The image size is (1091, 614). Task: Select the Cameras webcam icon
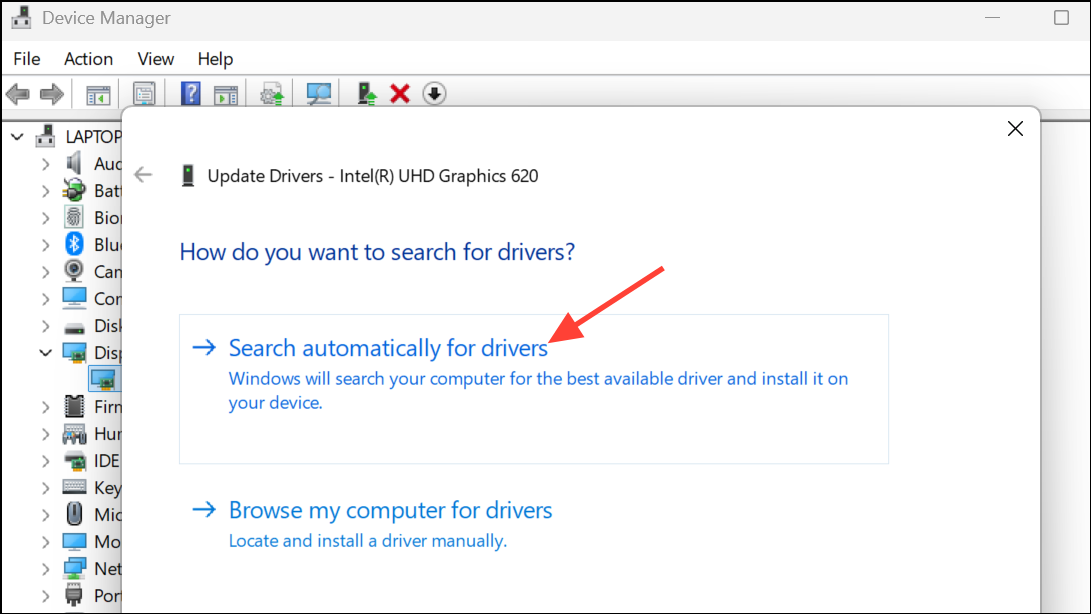point(74,271)
